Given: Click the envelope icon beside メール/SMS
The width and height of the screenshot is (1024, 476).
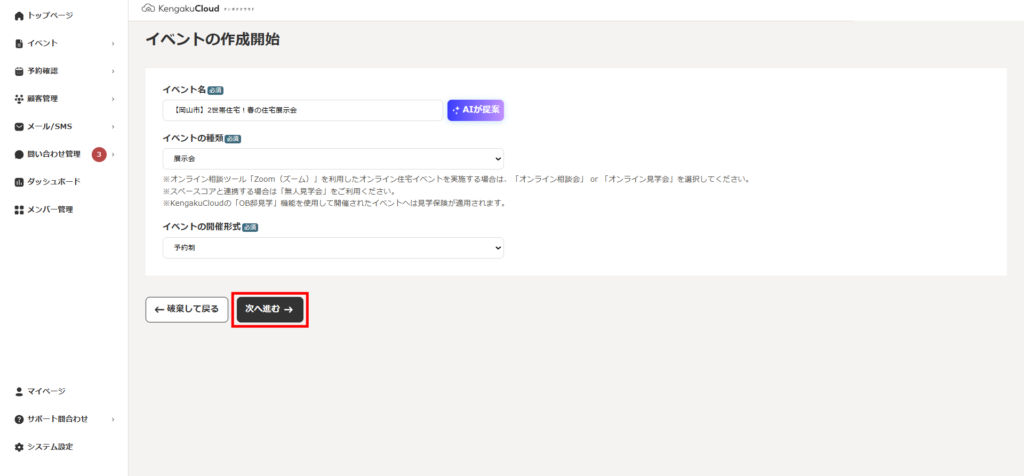Looking at the screenshot, I should (19, 127).
